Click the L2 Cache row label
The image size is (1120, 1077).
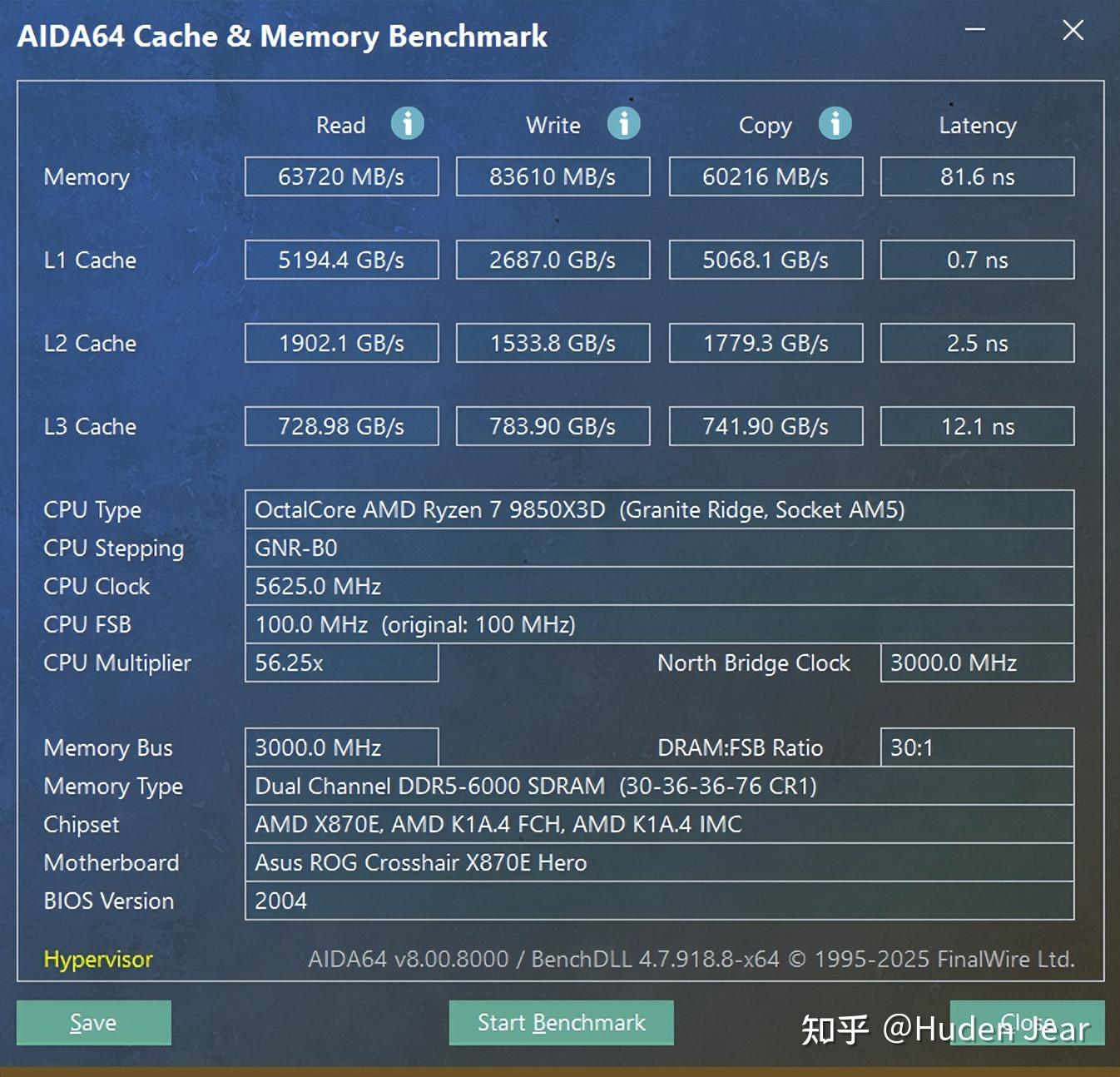(90, 343)
